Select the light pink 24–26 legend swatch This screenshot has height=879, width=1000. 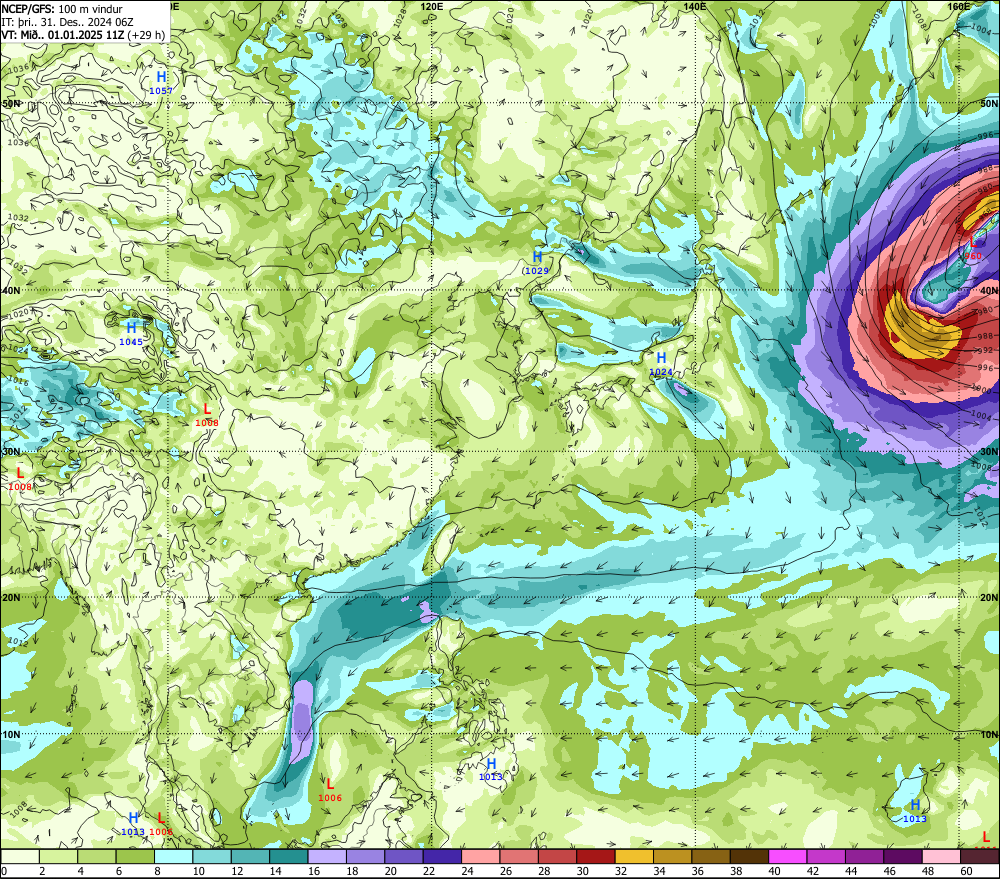(x=480, y=856)
